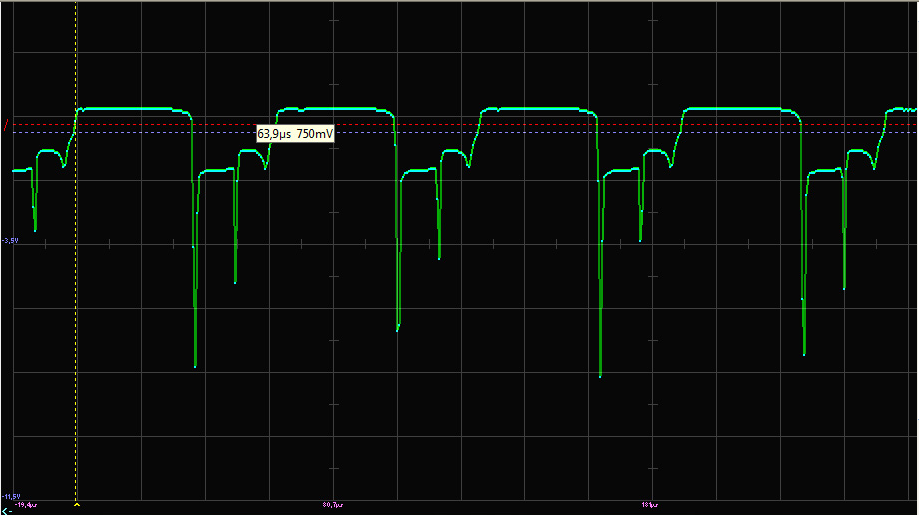Click tip of the first deep negative spike

pos(195,366)
